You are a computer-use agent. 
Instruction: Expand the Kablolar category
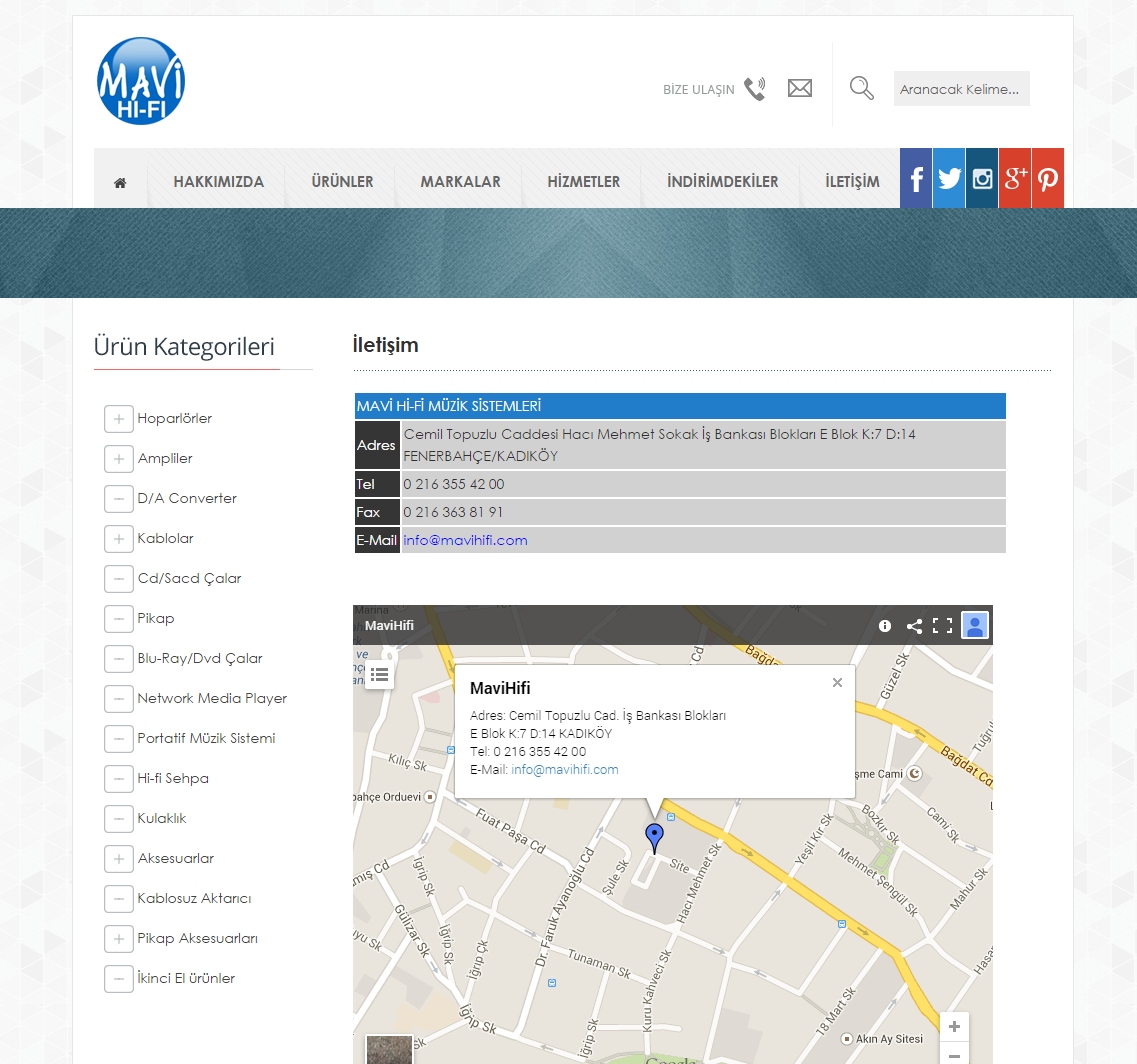(119, 538)
